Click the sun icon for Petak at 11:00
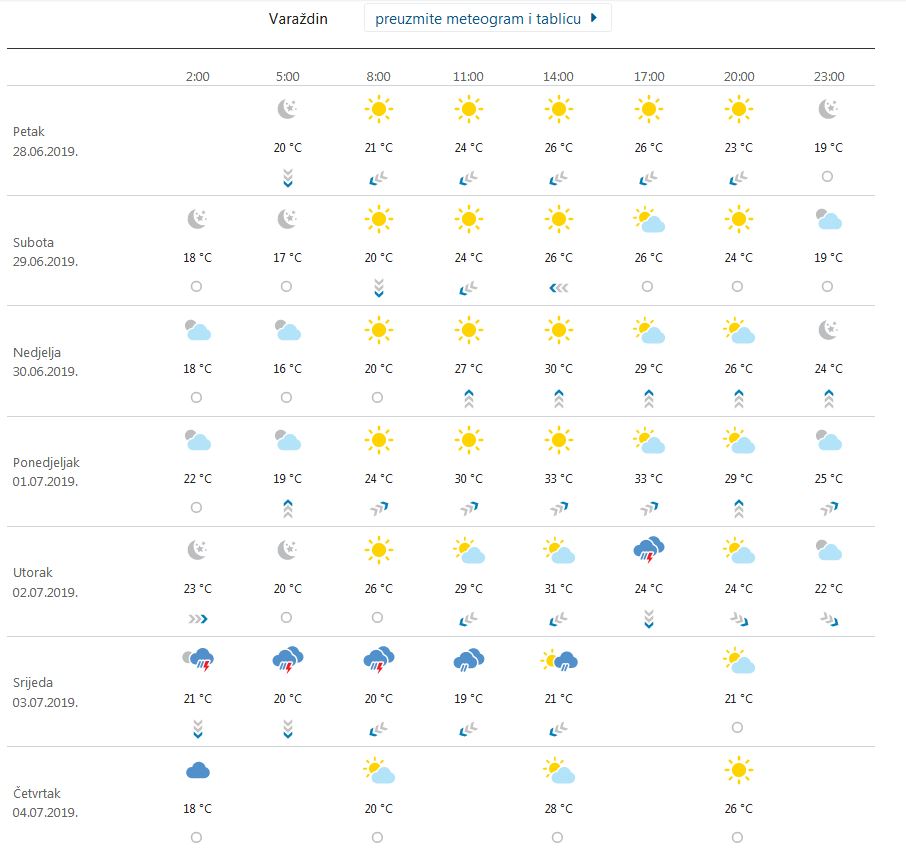The width and height of the screenshot is (906, 854). tap(468, 110)
